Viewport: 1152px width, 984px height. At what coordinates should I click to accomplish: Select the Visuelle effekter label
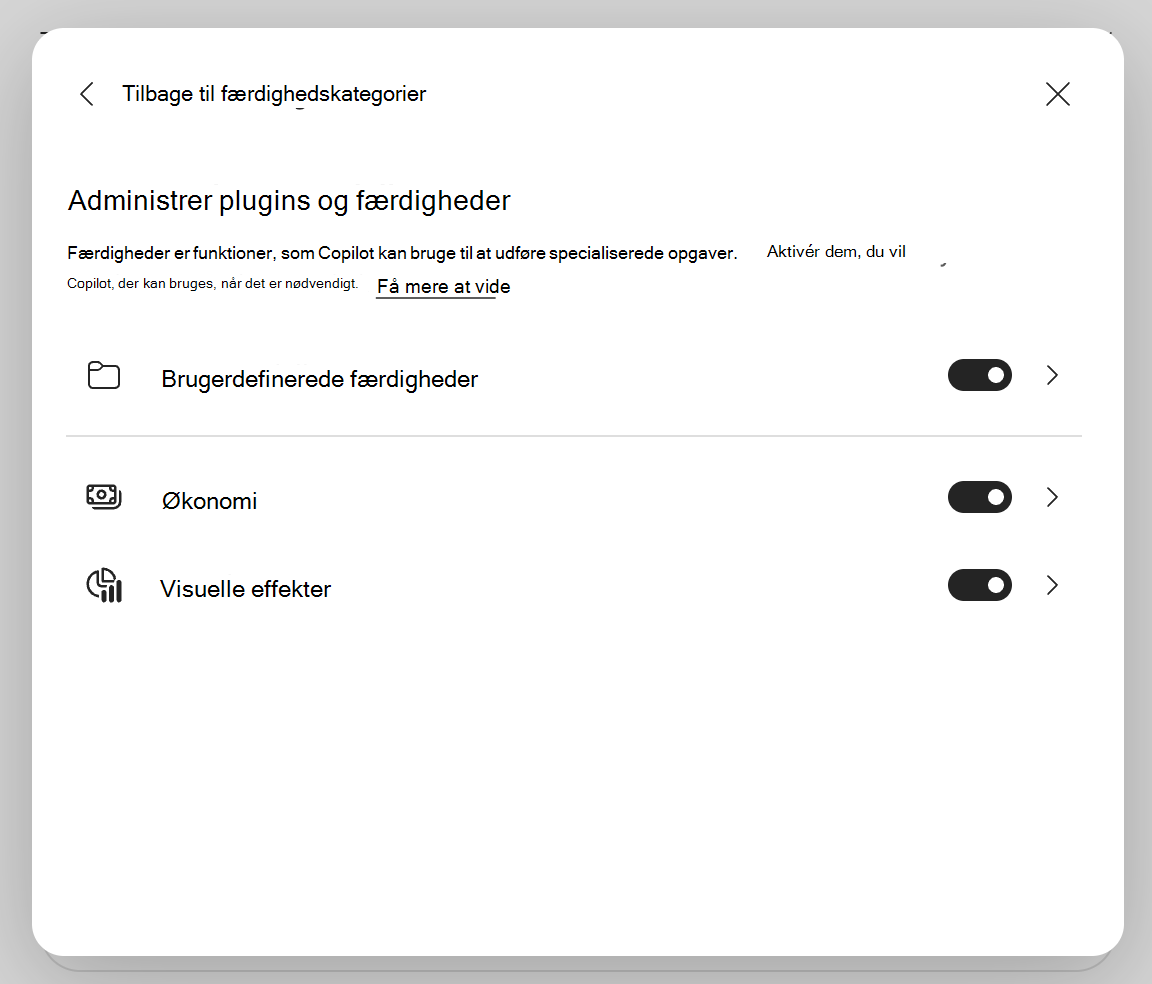click(245, 589)
